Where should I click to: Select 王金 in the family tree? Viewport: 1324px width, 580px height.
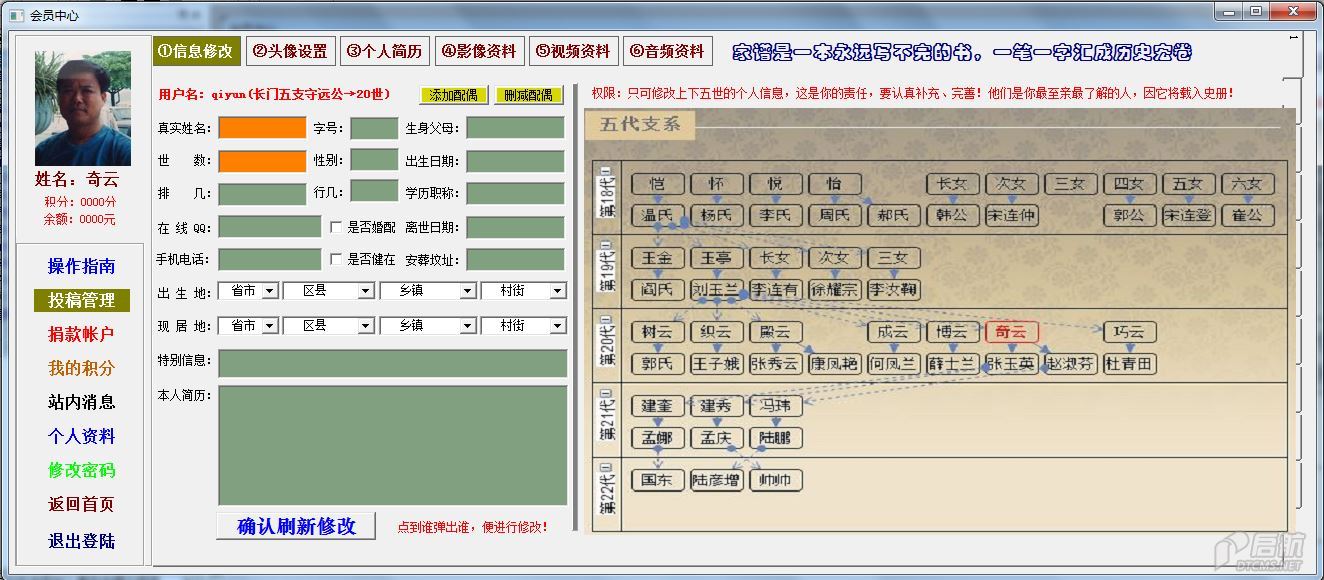[658, 259]
